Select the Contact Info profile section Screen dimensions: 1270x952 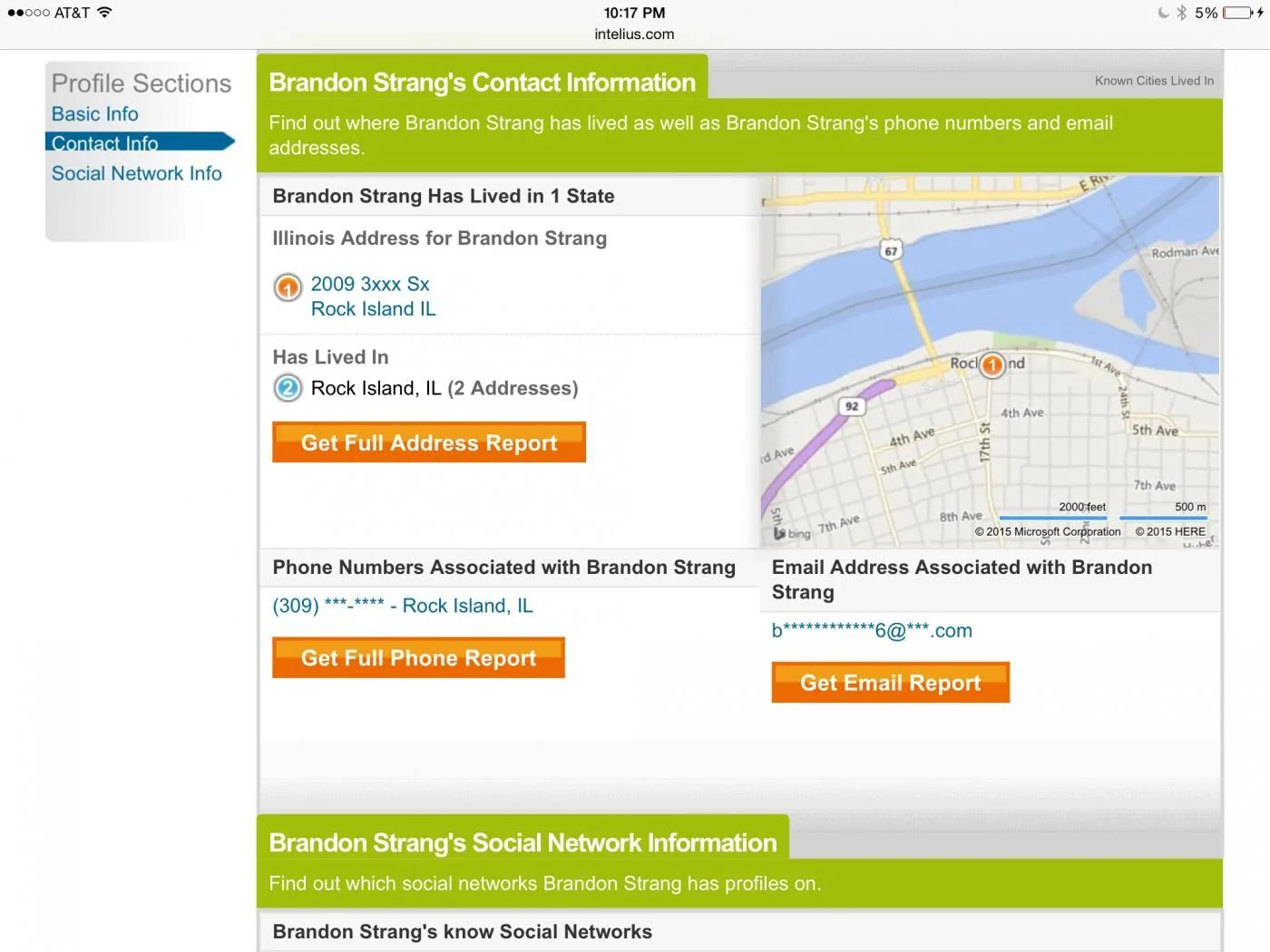tap(140, 142)
